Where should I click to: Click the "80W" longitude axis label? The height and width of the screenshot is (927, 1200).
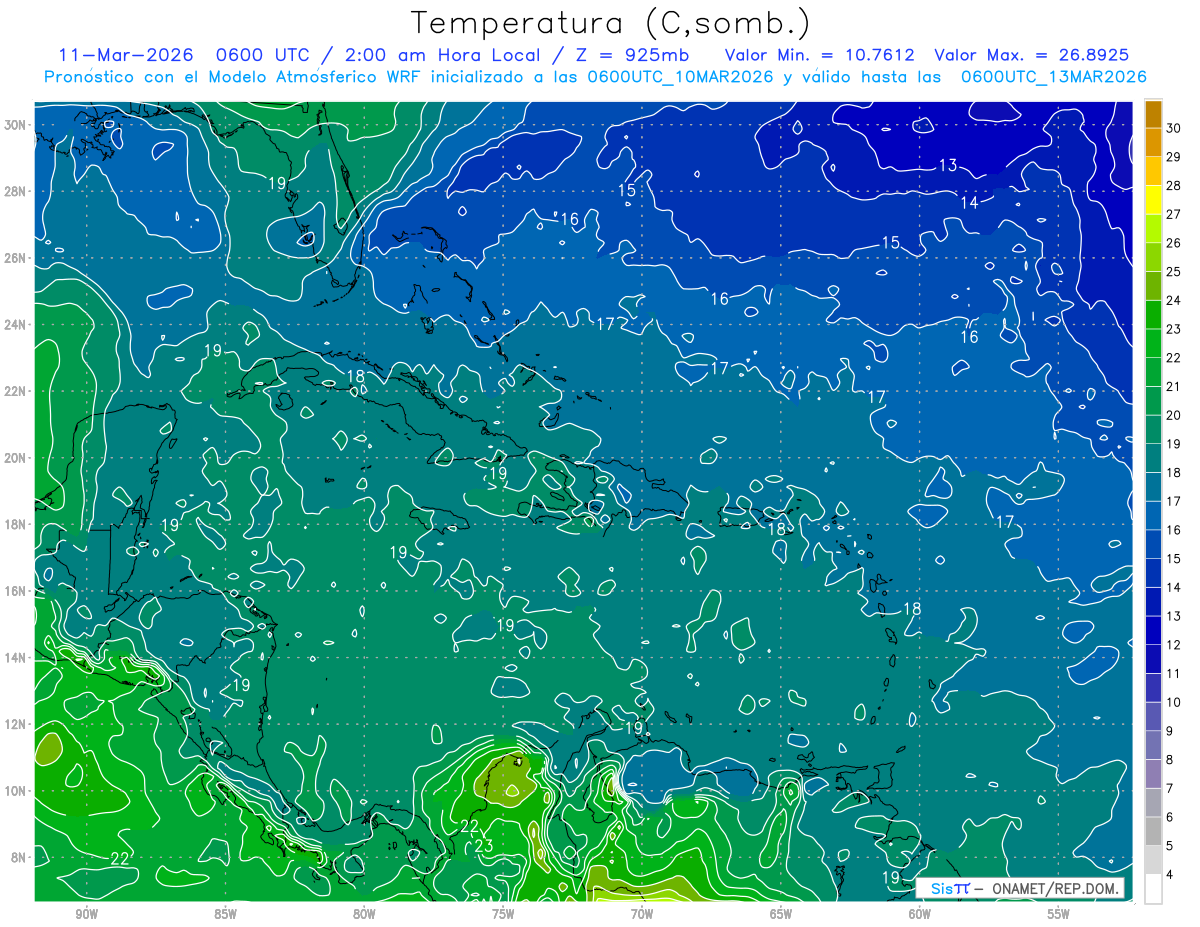pyautogui.click(x=364, y=914)
